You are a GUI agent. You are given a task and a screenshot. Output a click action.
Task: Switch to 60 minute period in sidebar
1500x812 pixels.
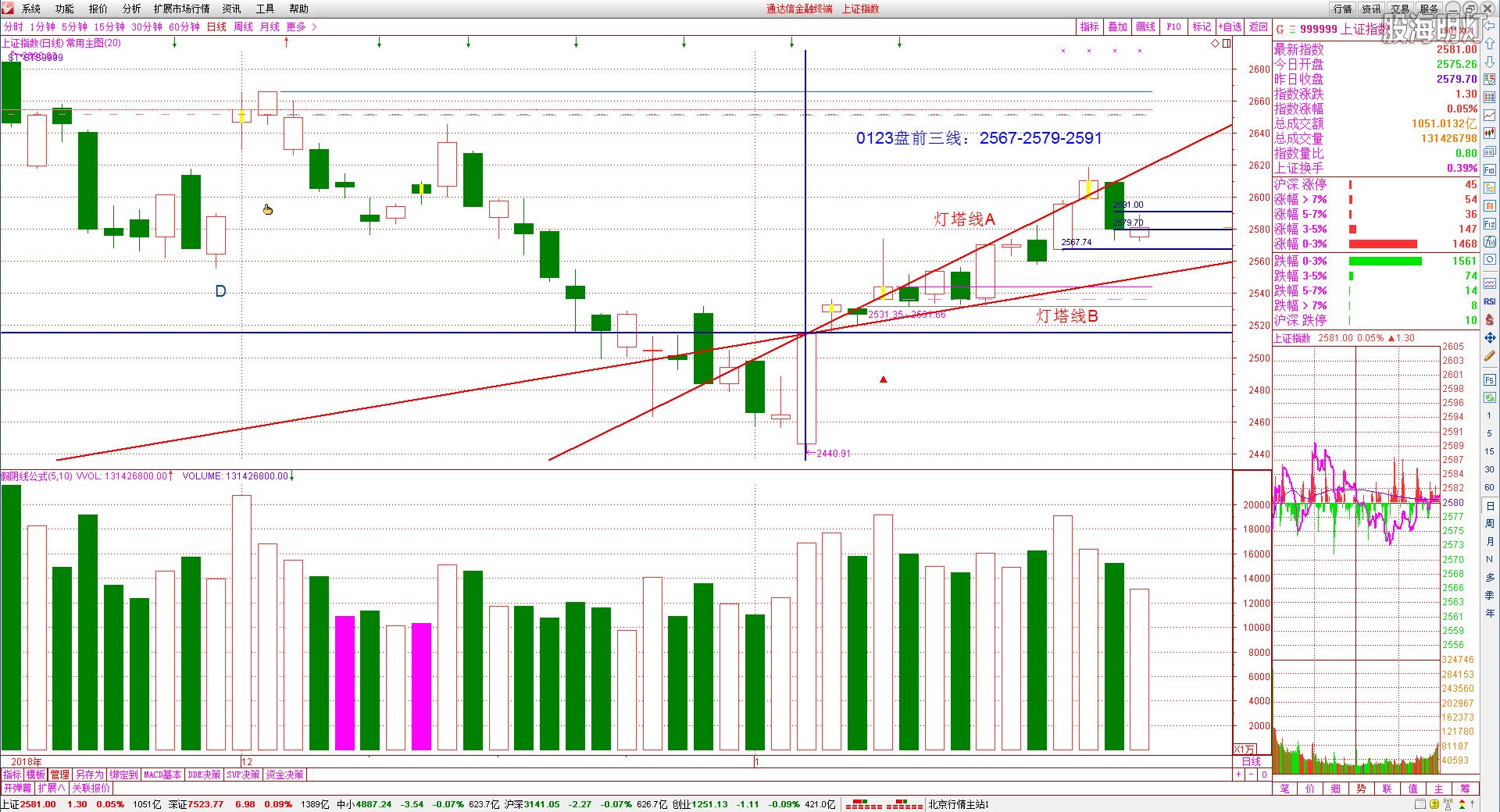click(1490, 487)
